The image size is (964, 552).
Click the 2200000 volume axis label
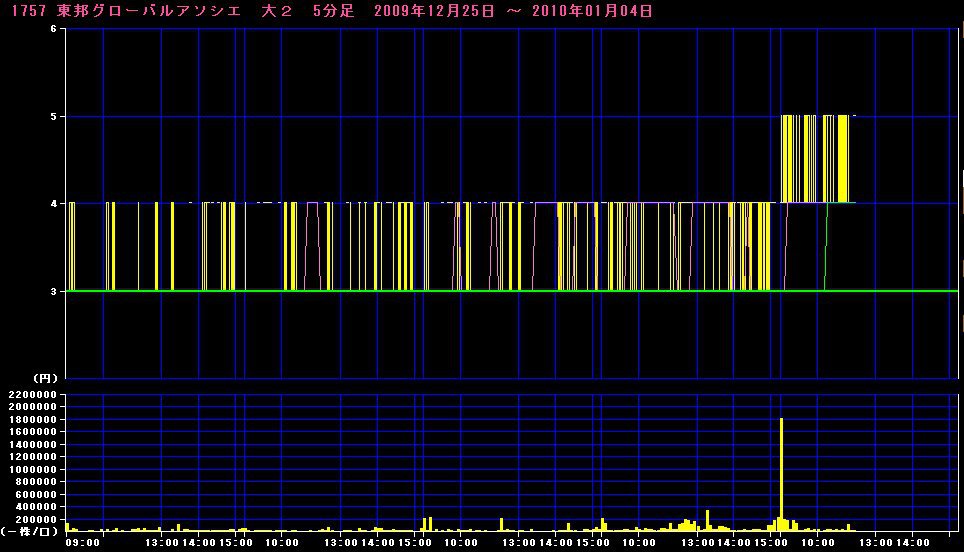[x=30, y=396]
